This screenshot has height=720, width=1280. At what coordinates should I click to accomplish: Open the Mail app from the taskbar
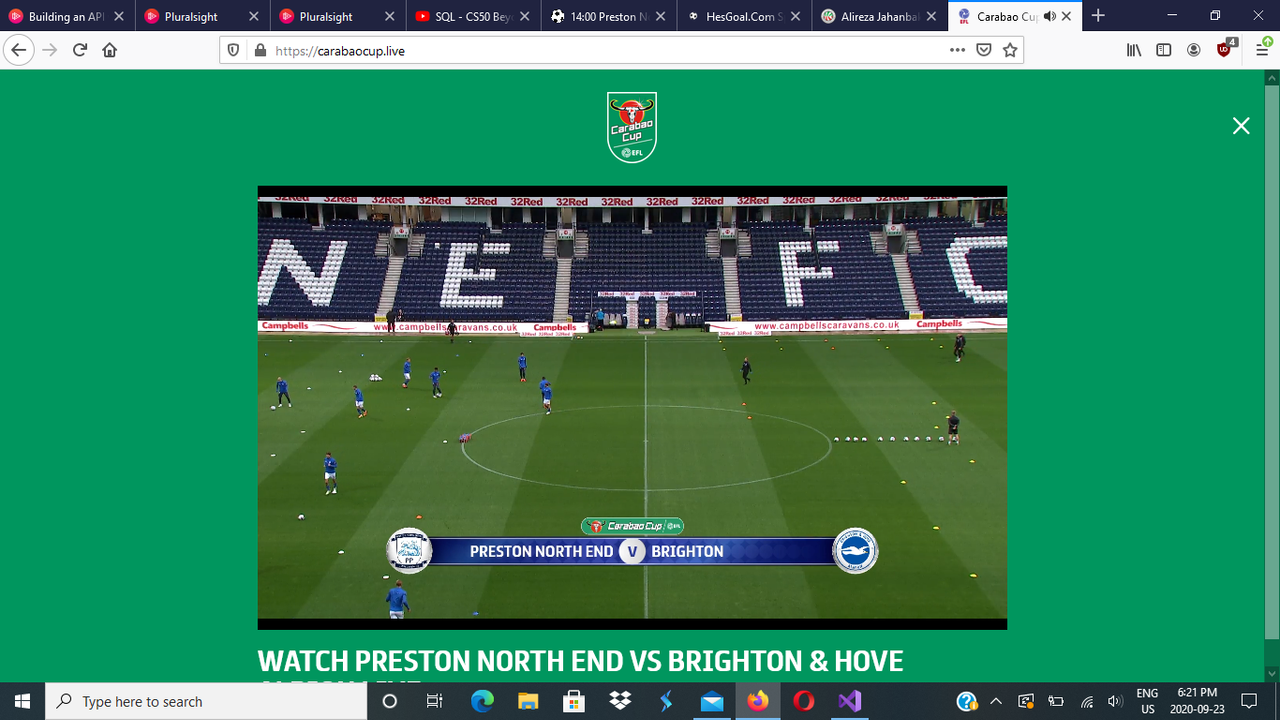tap(712, 701)
